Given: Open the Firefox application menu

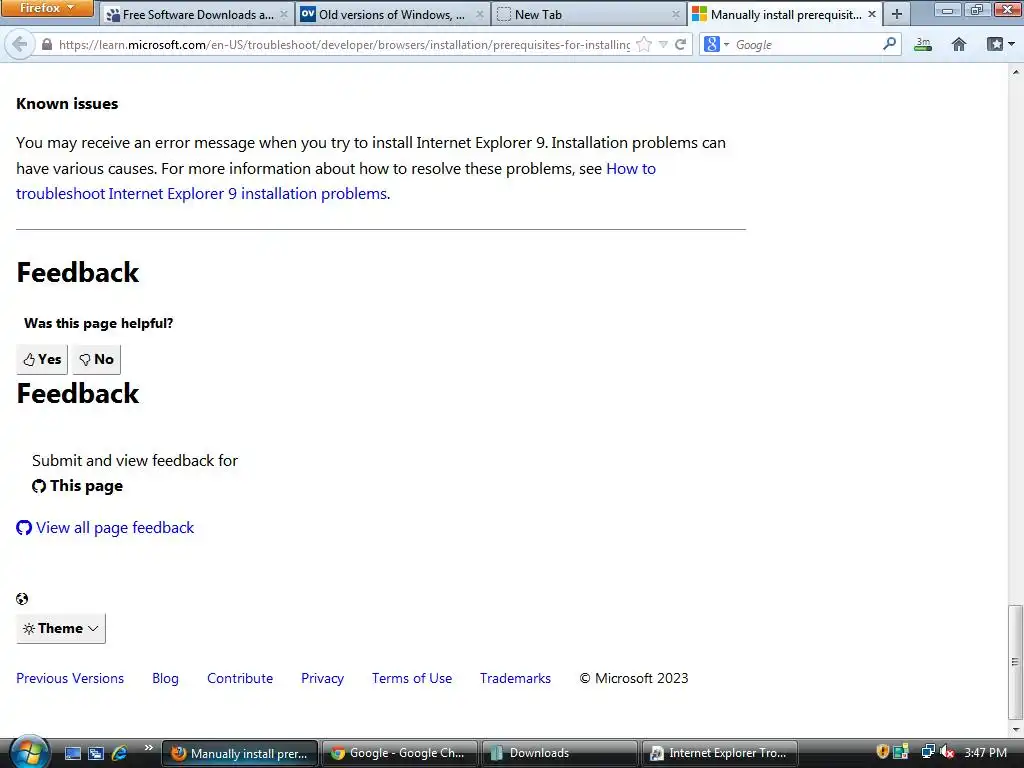Looking at the screenshot, I should pos(47,8).
